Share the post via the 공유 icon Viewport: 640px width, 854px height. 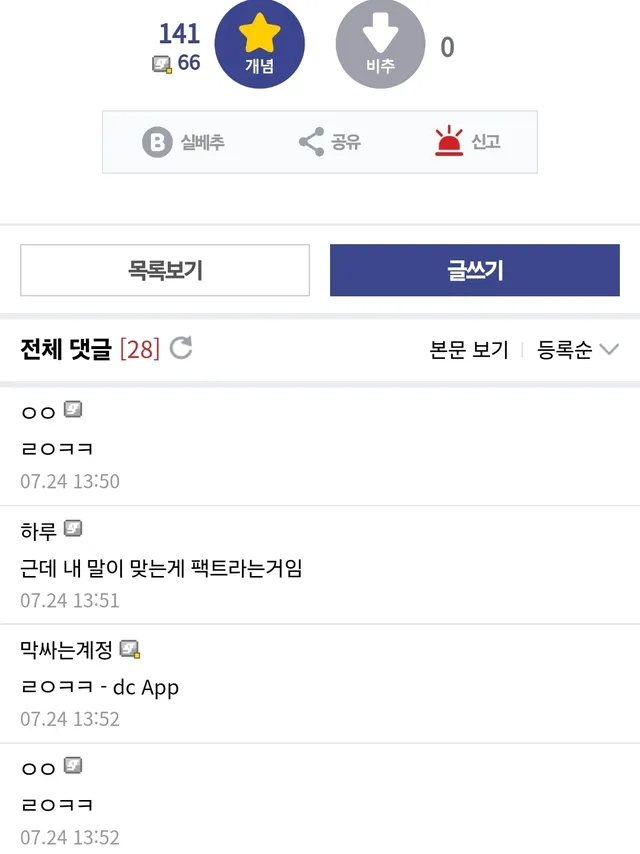(311, 142)
